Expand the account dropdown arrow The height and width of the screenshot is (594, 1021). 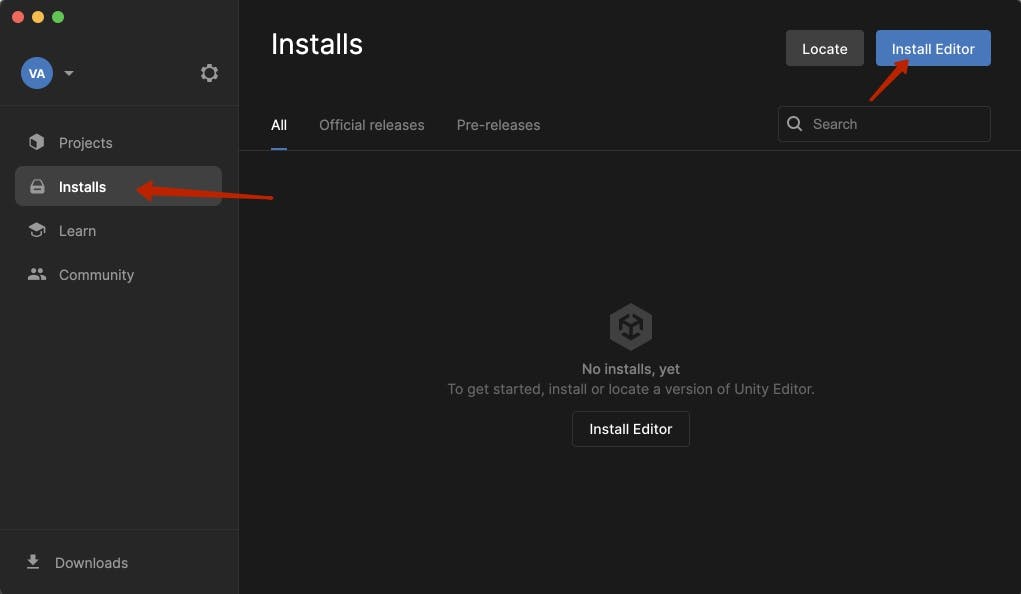pyautogui.click(x=69, y=73)
